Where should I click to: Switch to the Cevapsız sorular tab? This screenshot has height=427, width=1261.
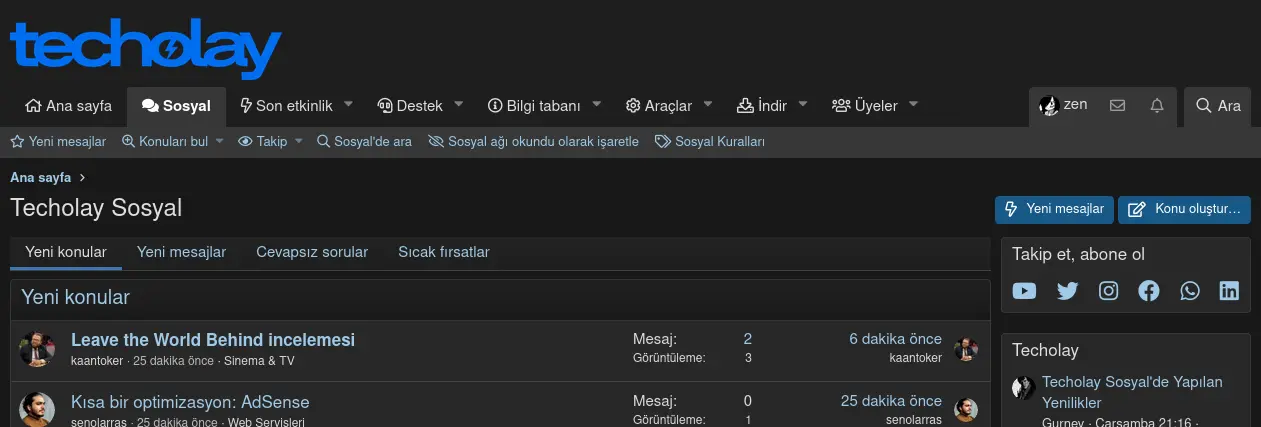pos(312,252)
